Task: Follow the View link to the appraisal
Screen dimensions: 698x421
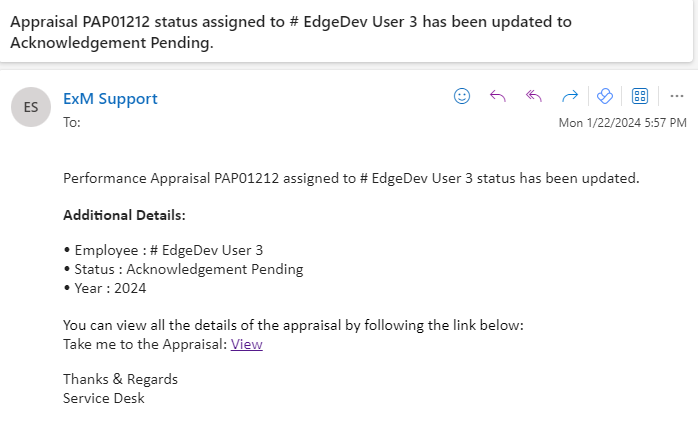Action: point(246,344)
